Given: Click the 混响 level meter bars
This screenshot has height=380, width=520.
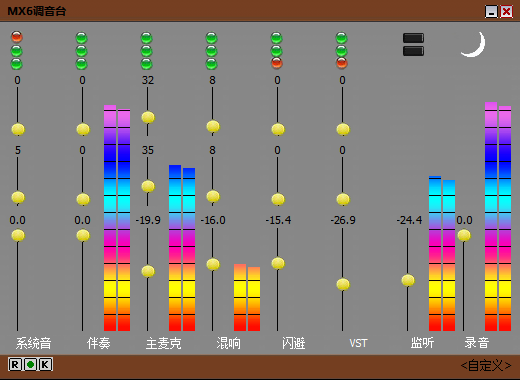Looking at the screenshot, I should coord(247,297).
